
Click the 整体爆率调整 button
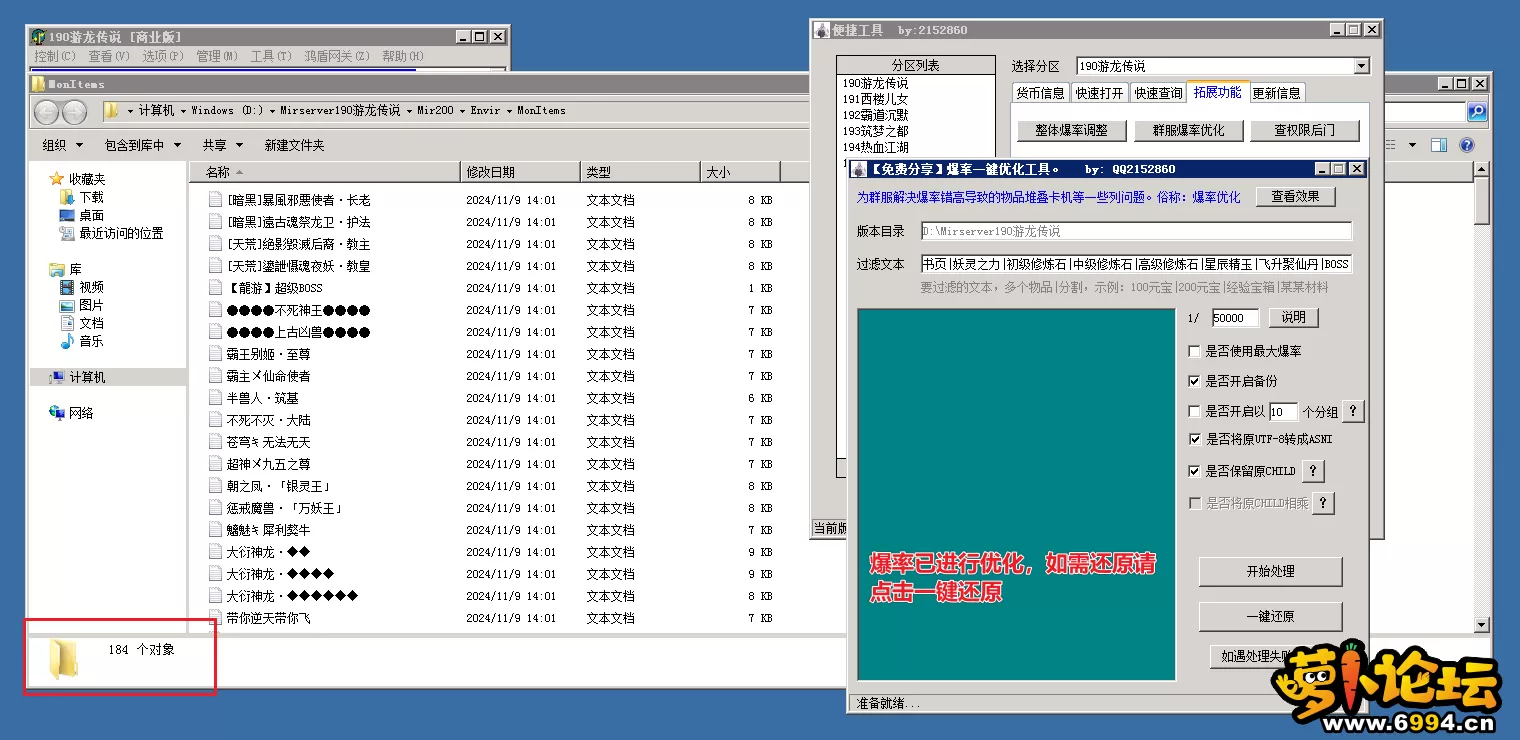click(1072, 130)
